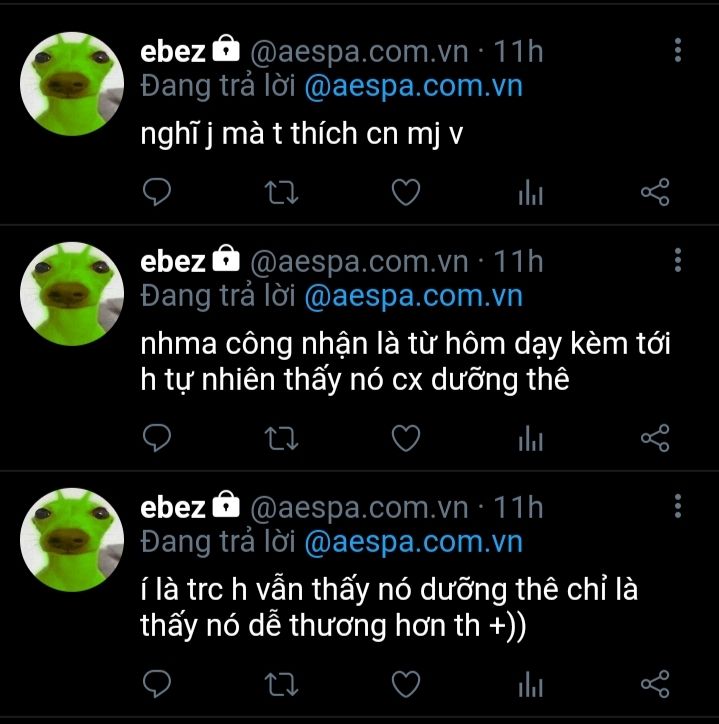Share the "nhma công nhận" tweet

click(x=655, y=437)
